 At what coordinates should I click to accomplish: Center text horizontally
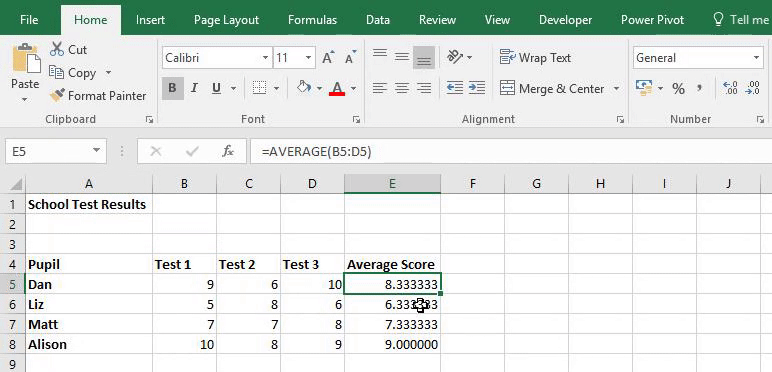pos(402,89)
